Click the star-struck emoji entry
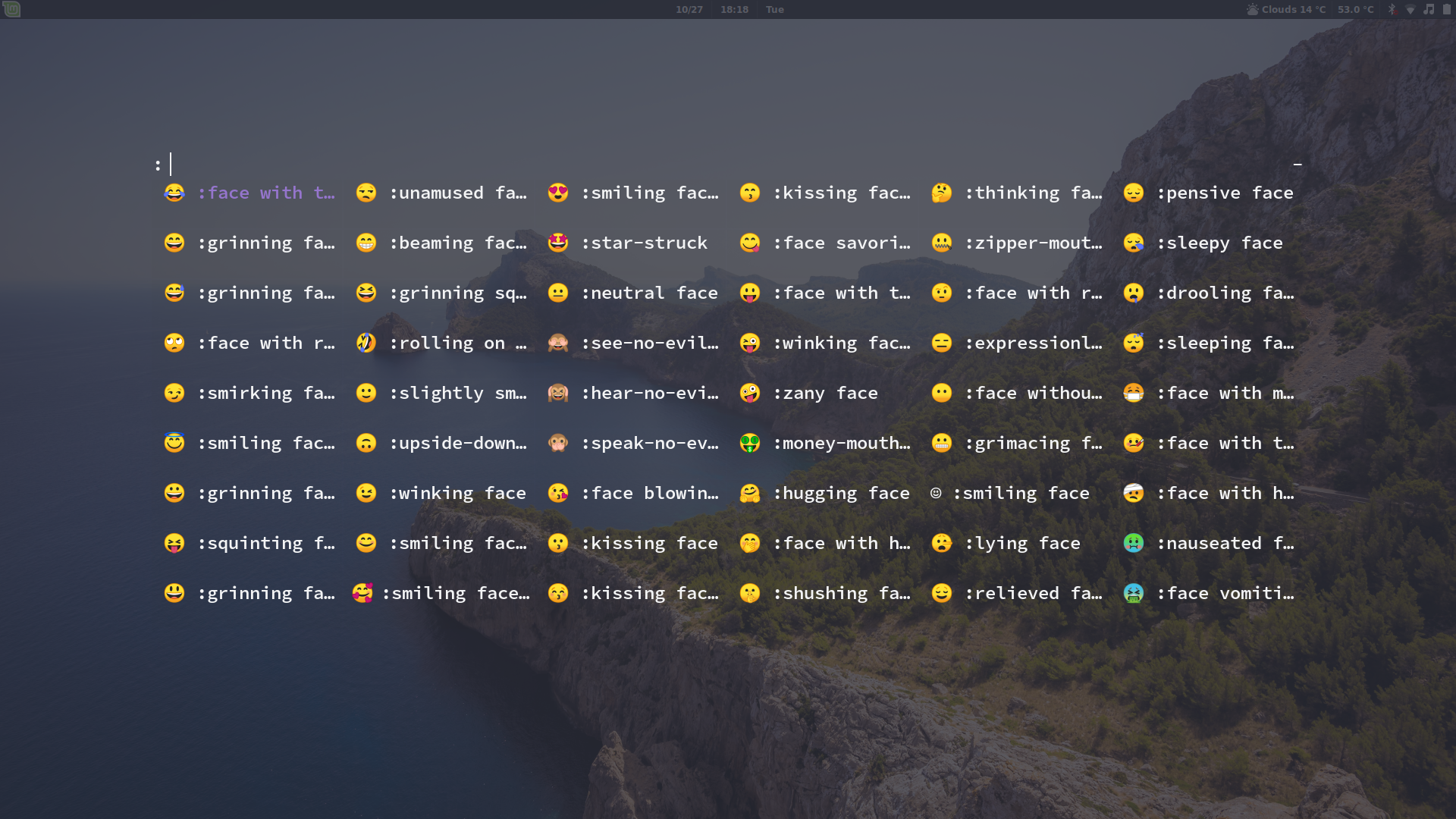 tap(643, 243)
